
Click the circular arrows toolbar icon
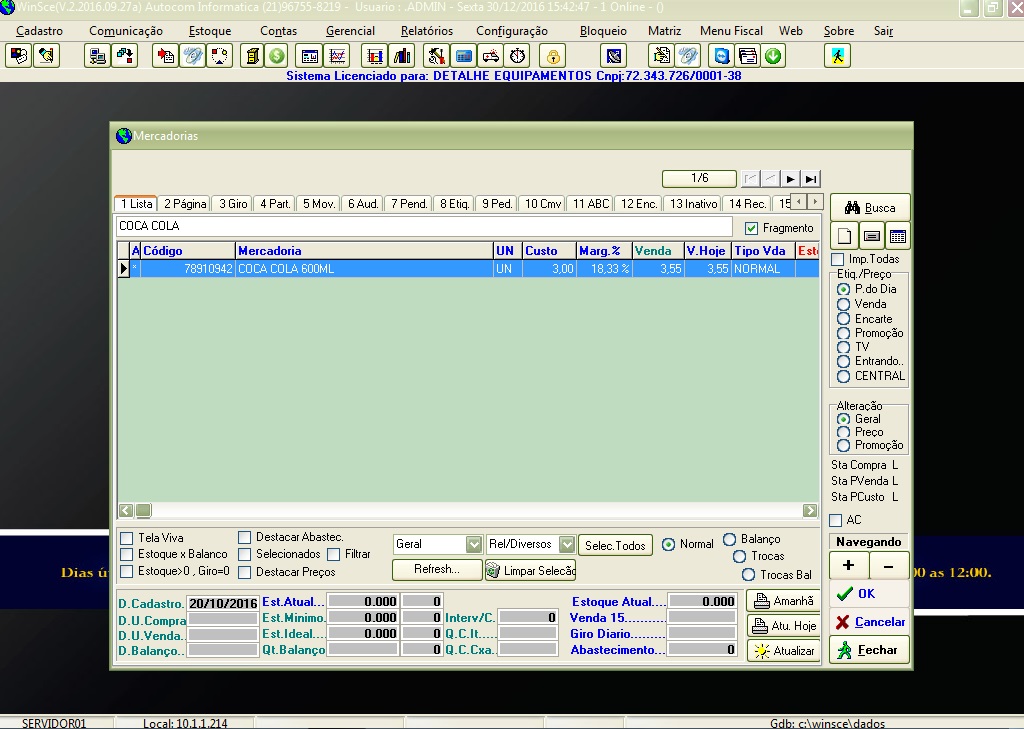pyautogui.click(x=220, y=56)
